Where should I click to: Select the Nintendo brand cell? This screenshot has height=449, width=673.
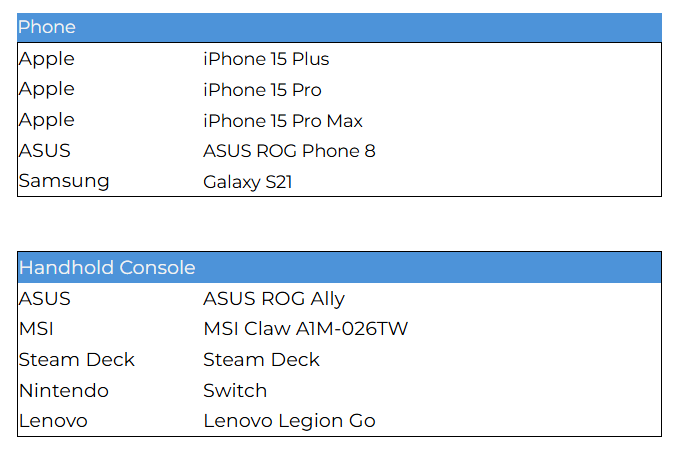63,390
